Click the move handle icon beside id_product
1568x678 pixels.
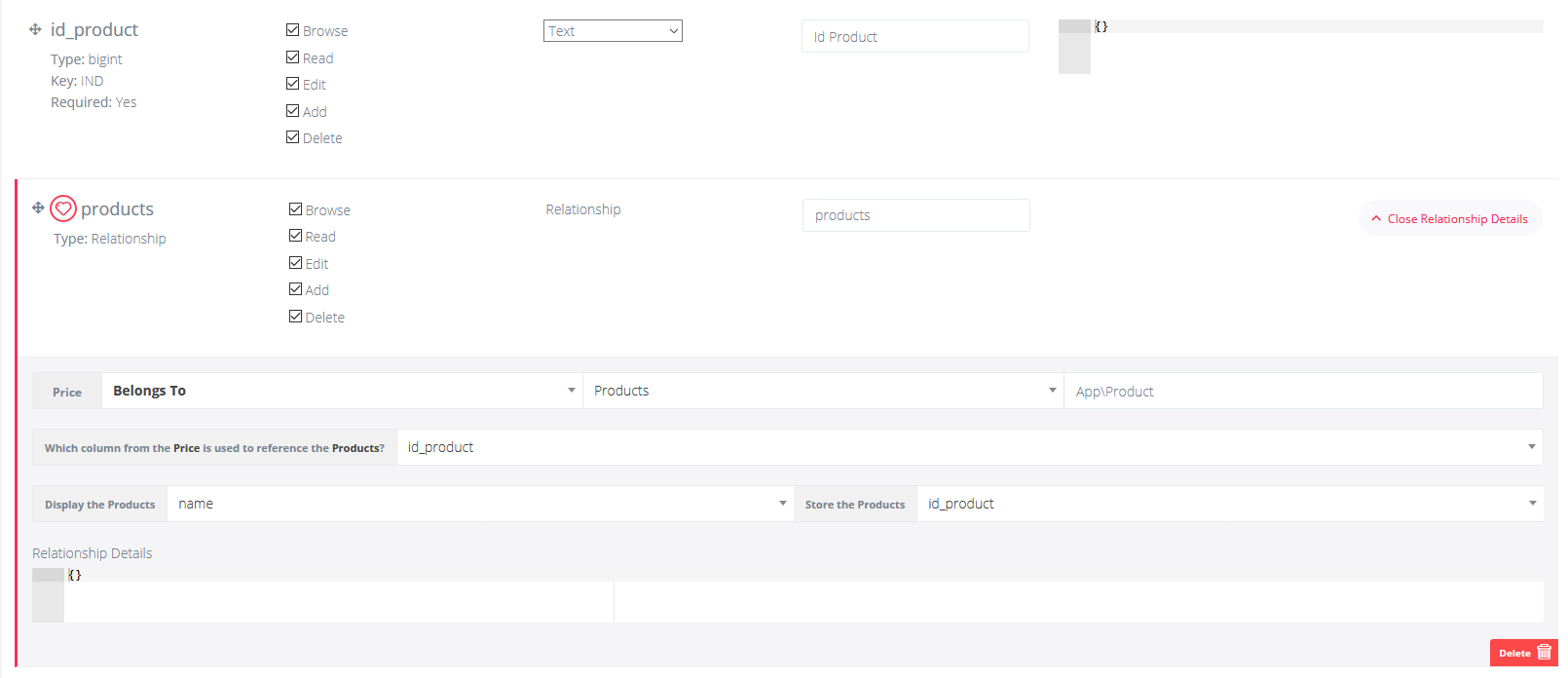pyautogui.click(x=35, y=29)
